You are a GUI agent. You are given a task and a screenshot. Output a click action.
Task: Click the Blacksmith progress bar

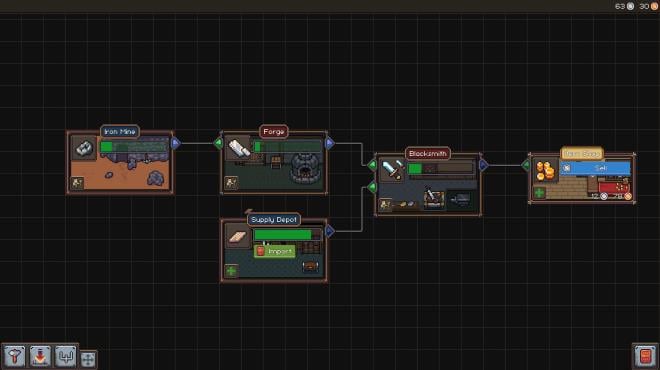(441, 168)
